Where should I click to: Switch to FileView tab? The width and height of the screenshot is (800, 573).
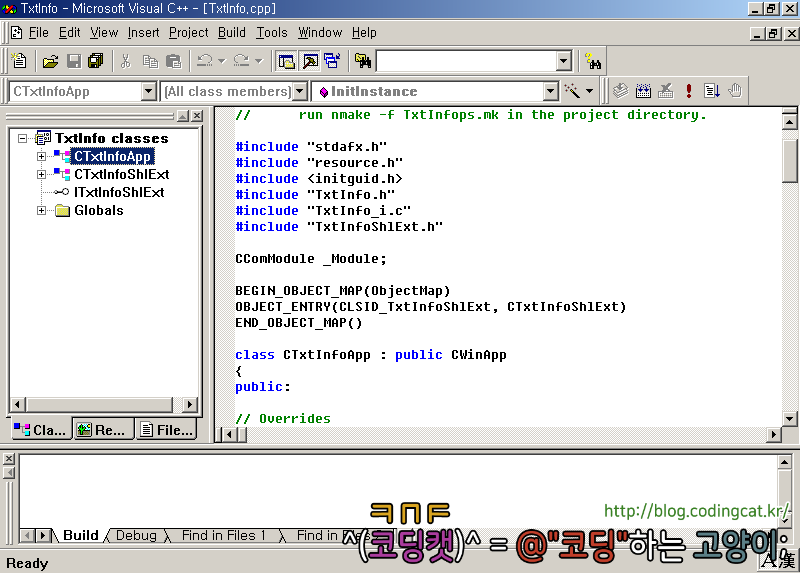168,430
